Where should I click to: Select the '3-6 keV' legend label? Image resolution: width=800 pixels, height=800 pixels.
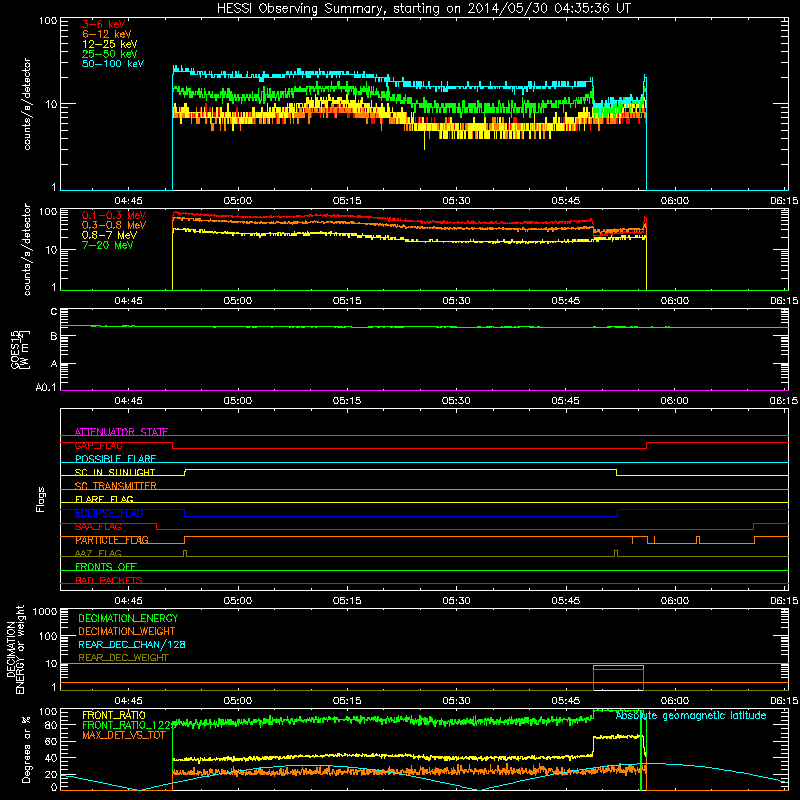(104, 24)
